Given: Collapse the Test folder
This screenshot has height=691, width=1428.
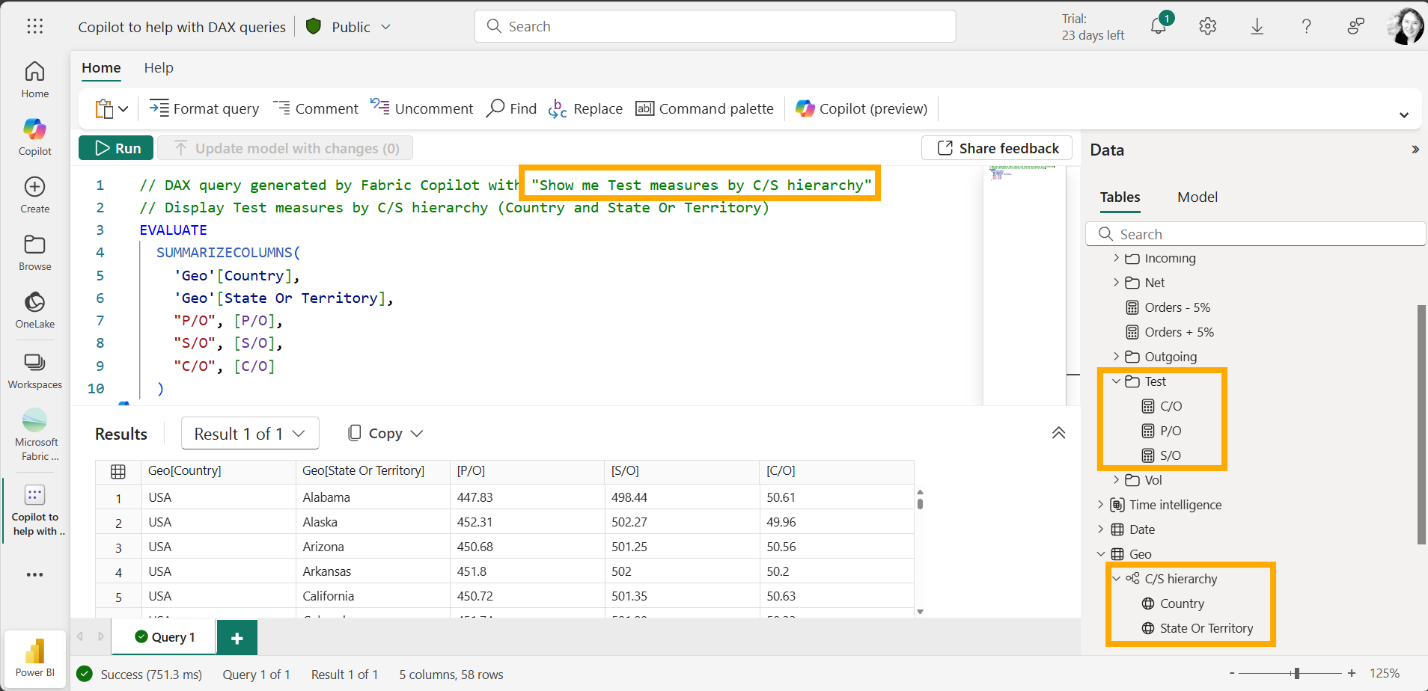Looking at the screenshot, I should point(1116,381).
